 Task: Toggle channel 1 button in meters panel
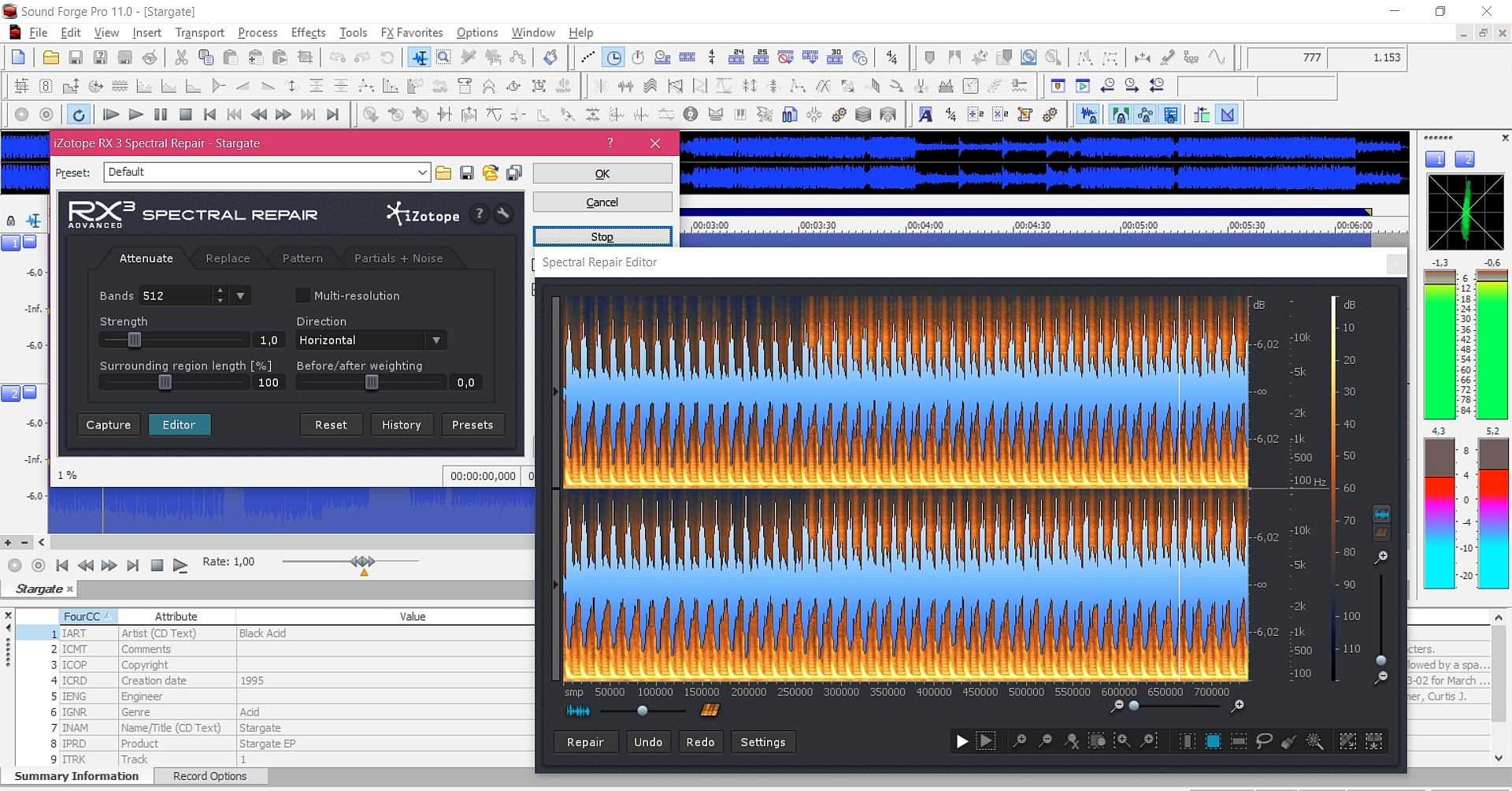pos(1435,160)
